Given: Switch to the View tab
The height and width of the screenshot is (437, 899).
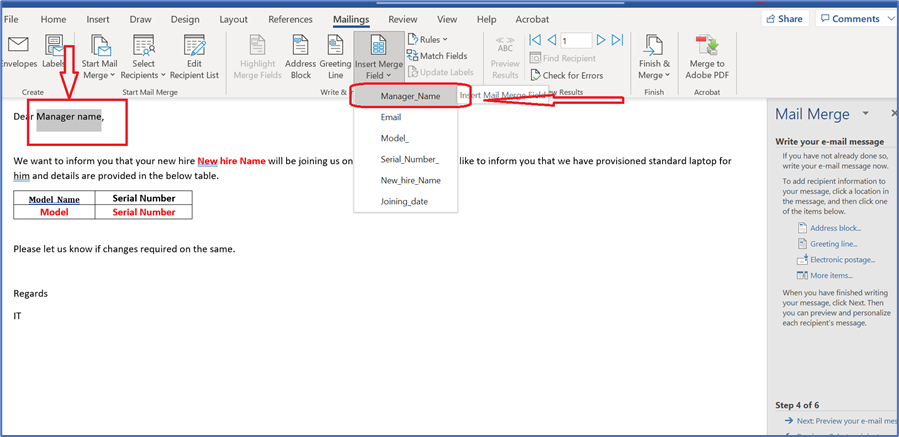Looking at the screenshot, I should 447,19.
